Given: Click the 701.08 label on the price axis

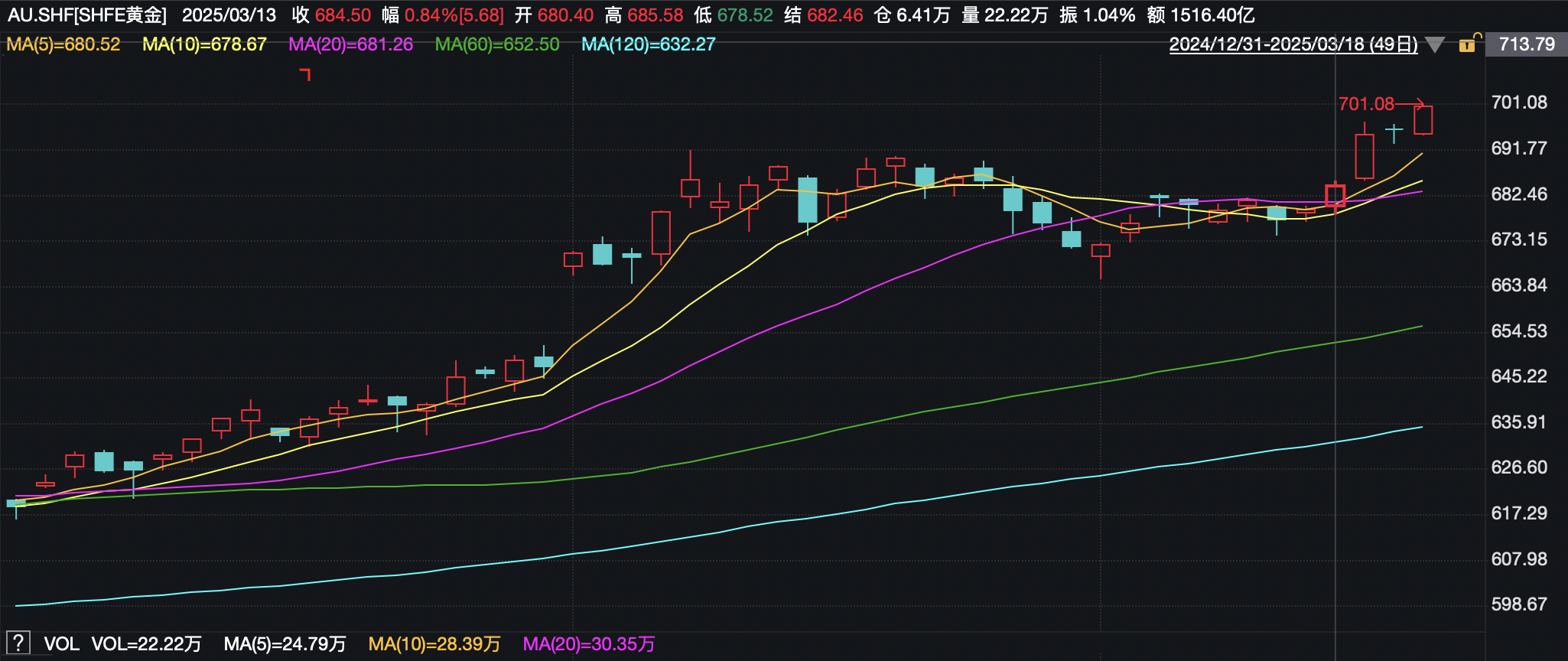Looking at the screenshot, I should [x=1519, y=103].
